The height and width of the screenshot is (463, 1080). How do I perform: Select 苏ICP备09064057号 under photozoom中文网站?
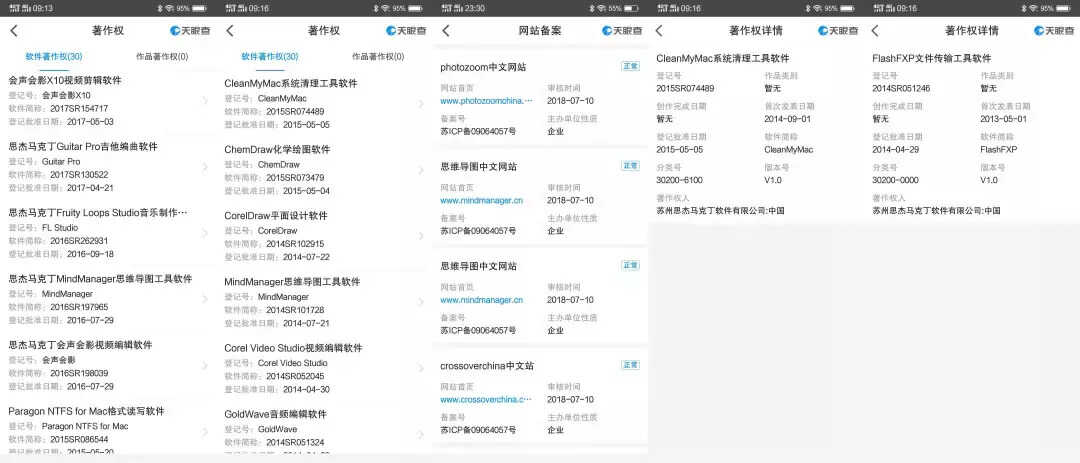pyautogui.click(x=478, y=131)
